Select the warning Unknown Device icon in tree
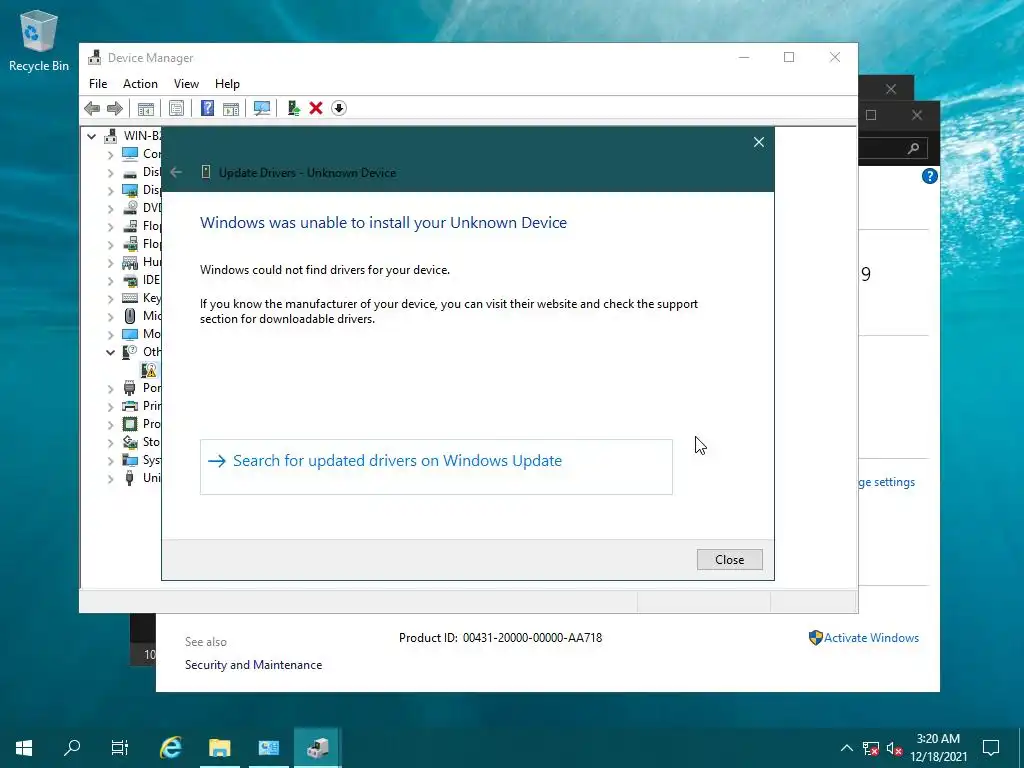 pyautogui.click(x=149, y=370)
